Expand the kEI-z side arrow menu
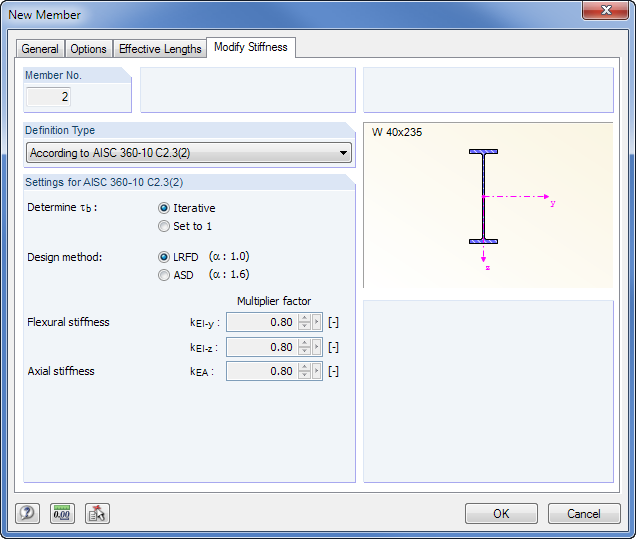This screenshot has width=636, height=539. [x=317, y=347]
